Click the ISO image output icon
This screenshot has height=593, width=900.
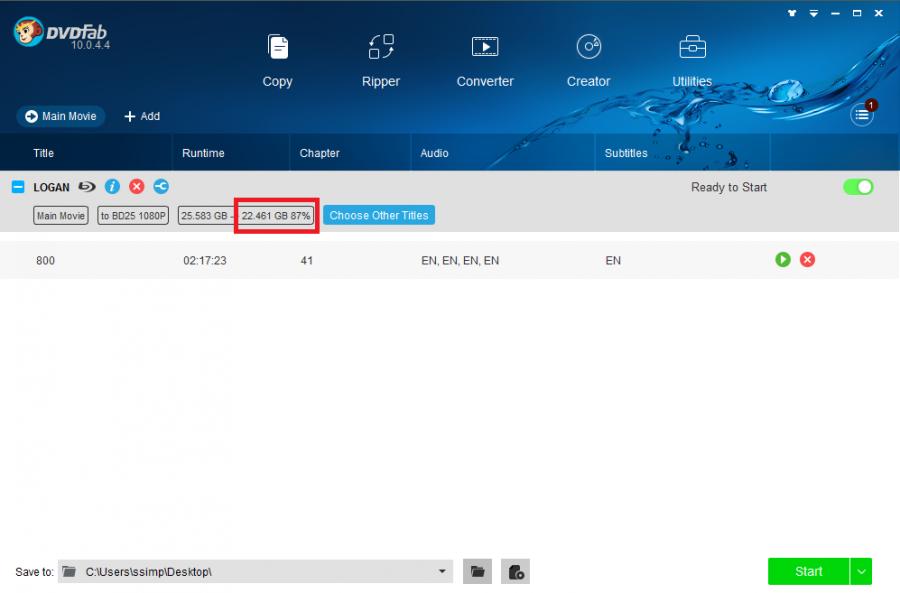click(515, 571)
